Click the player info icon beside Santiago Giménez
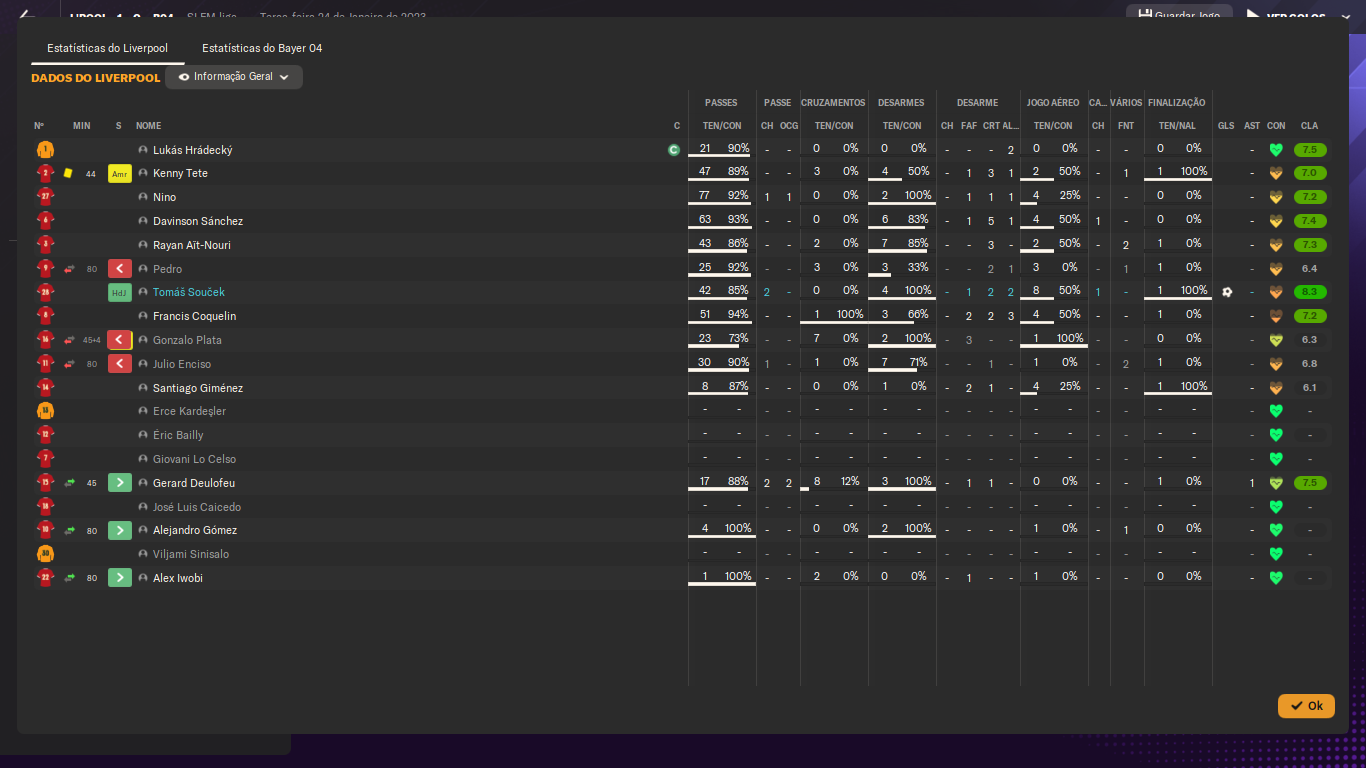The image size is (1366, 768). pyautogui.click(x=143, y=388)
